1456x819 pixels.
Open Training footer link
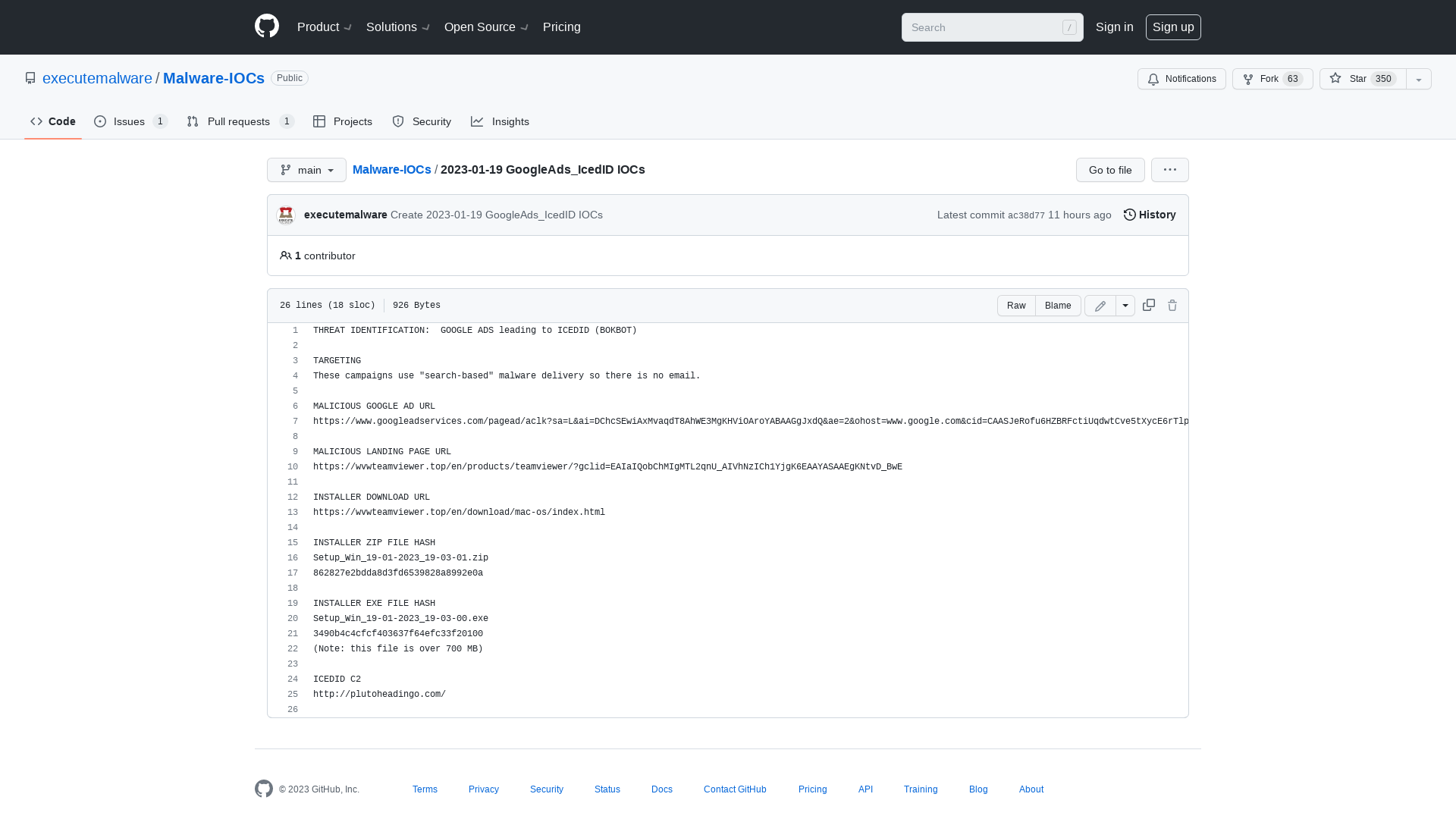921,789
